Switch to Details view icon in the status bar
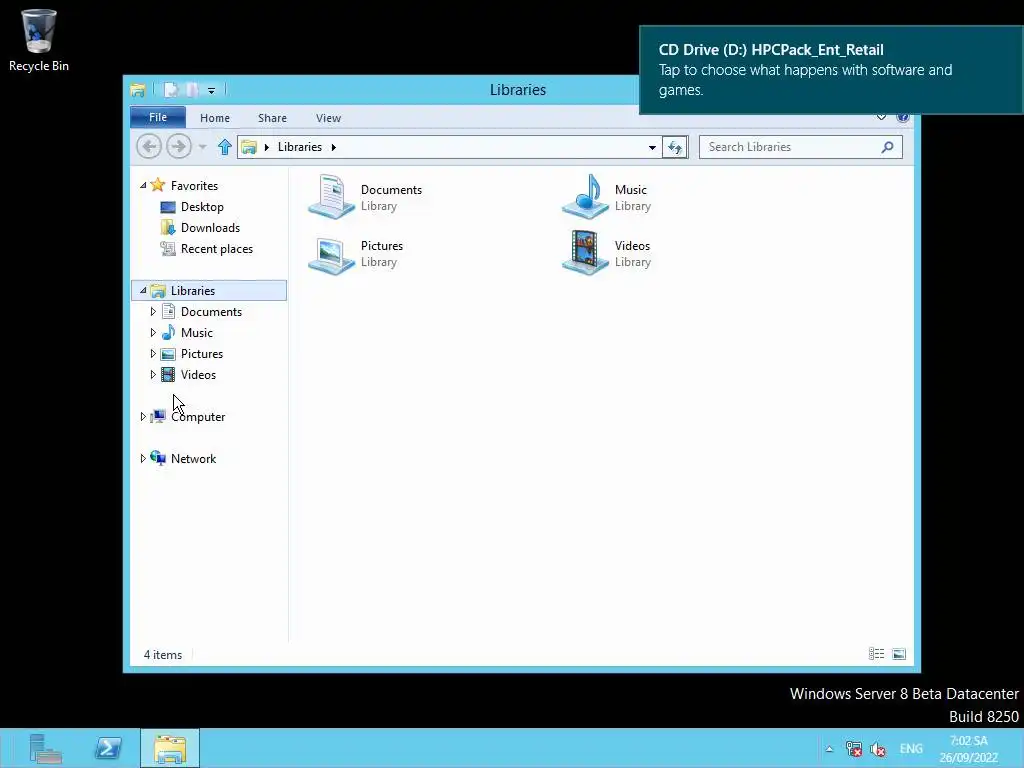Screen dimensions: 1024x768 (x=876, y=654)
